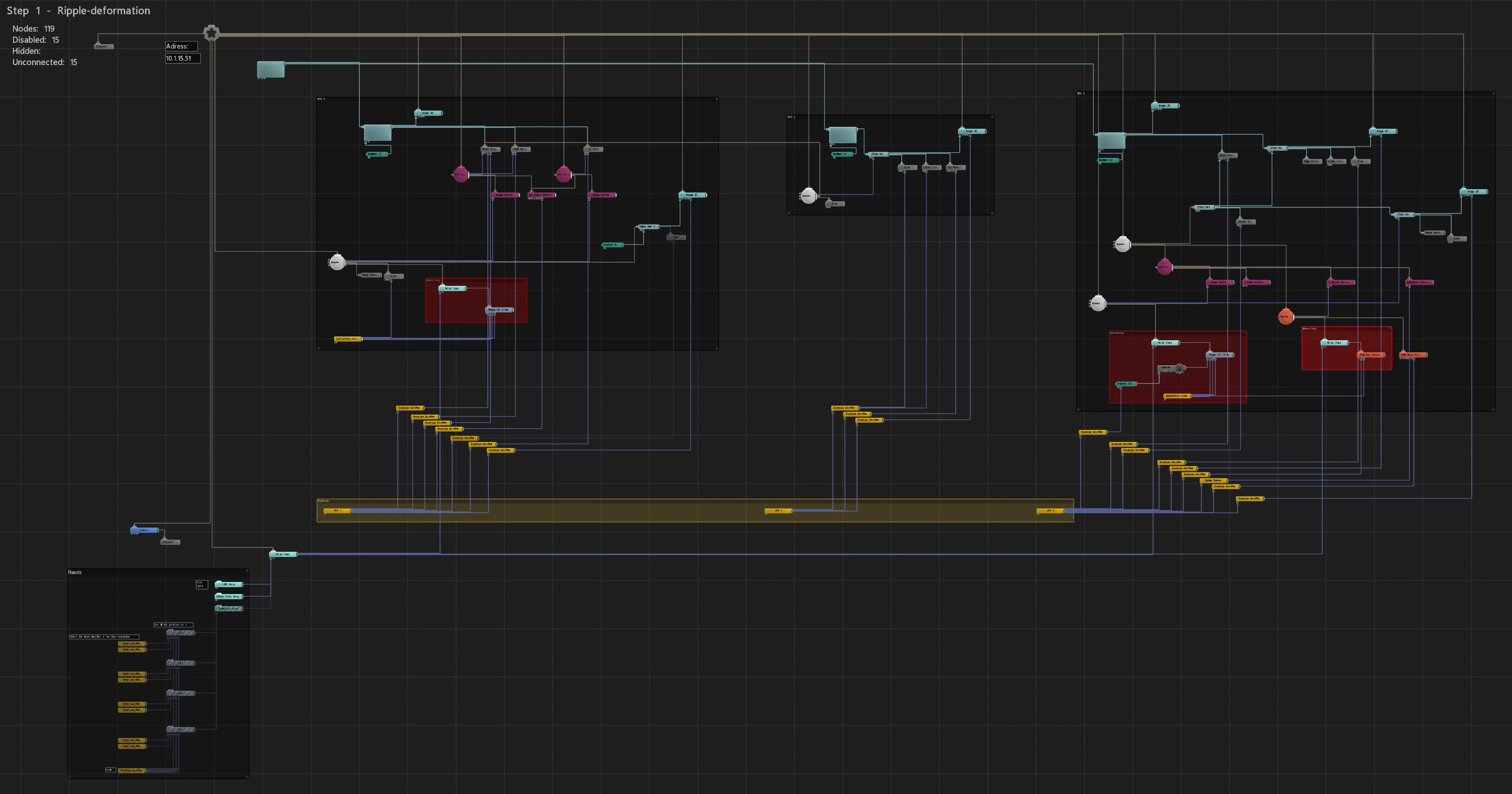Image resolution: width=1512 pixels, height=794 pixels.
Task: Select the Colour Correction node in VFX 2
Action: (x=931, y=167)
